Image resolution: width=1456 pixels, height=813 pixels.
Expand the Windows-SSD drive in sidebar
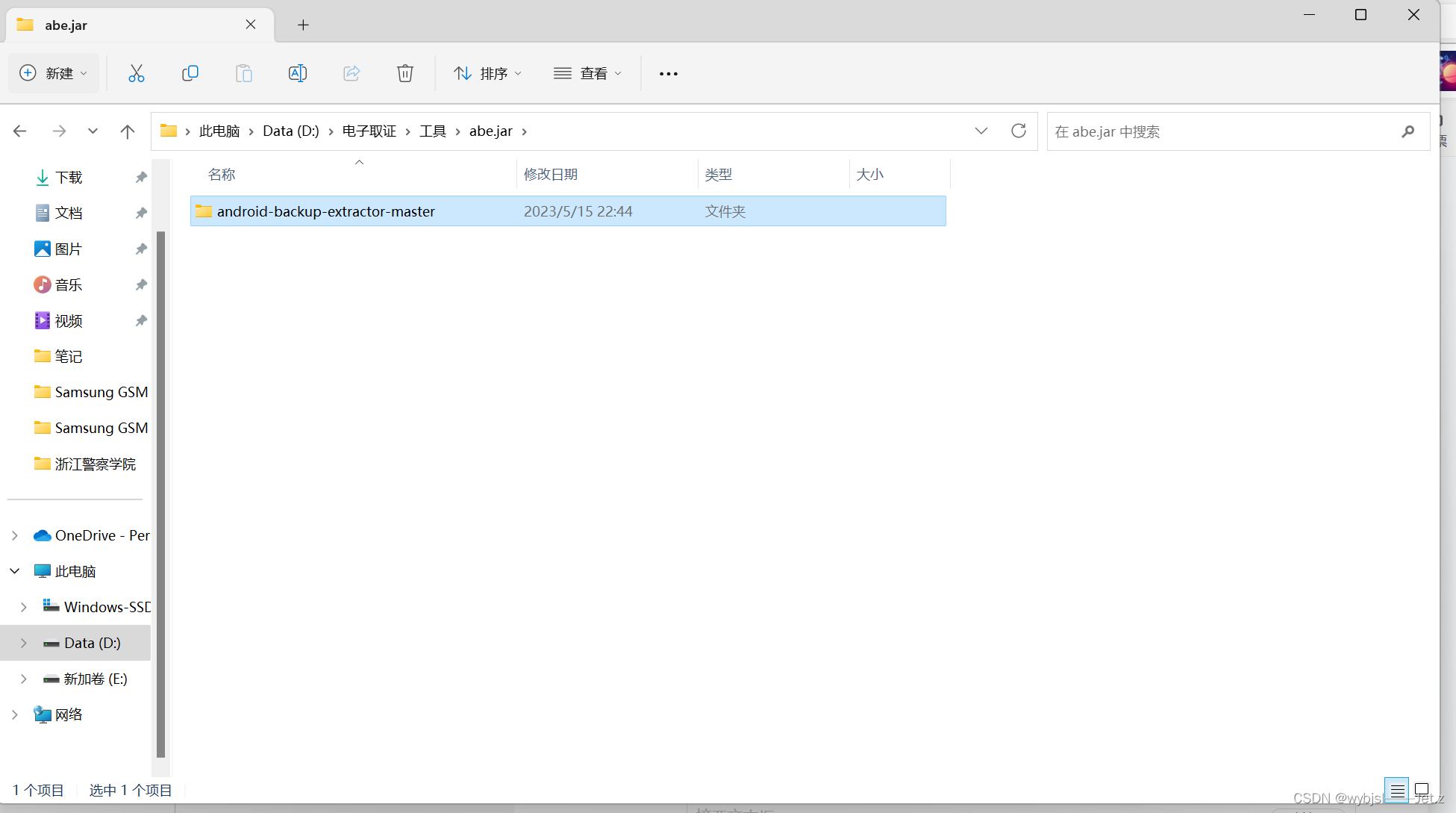tap(23, 606)
